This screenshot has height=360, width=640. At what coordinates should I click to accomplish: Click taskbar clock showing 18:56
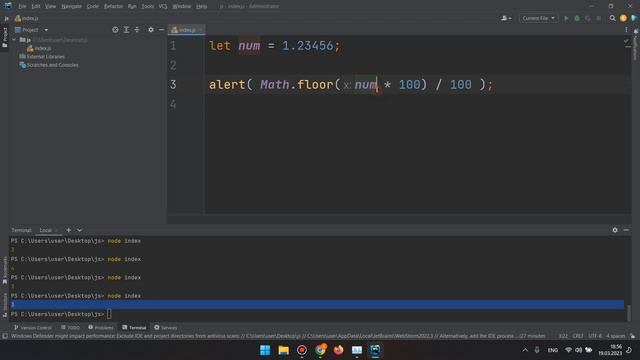(610, 350)
